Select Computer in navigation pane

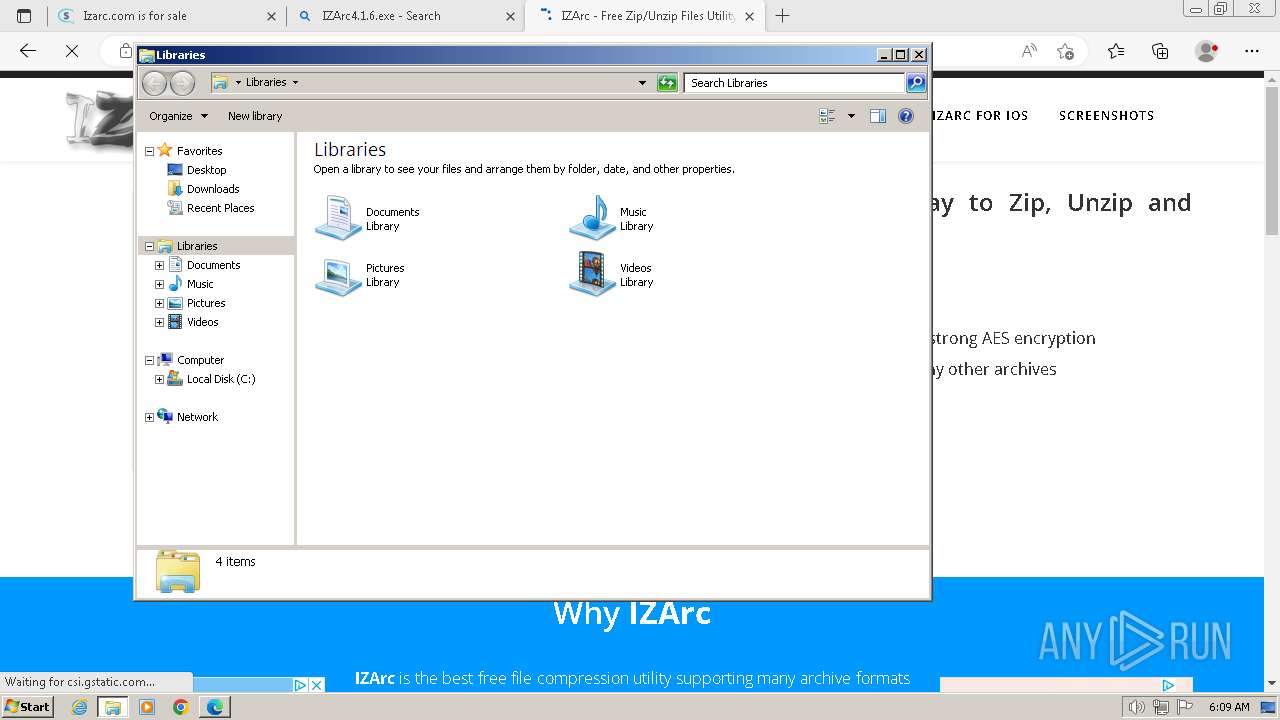coord(200,360)
